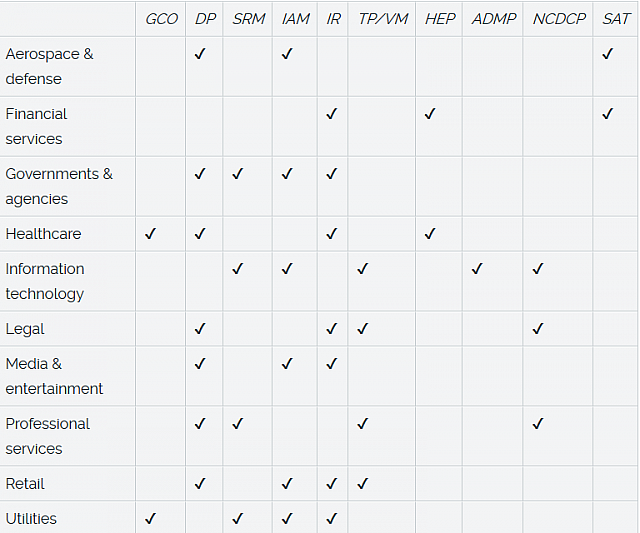This screenshot has width=640, height=533.
Task: Click the Utilities GCO checkmark
Action: click(150, 519)
